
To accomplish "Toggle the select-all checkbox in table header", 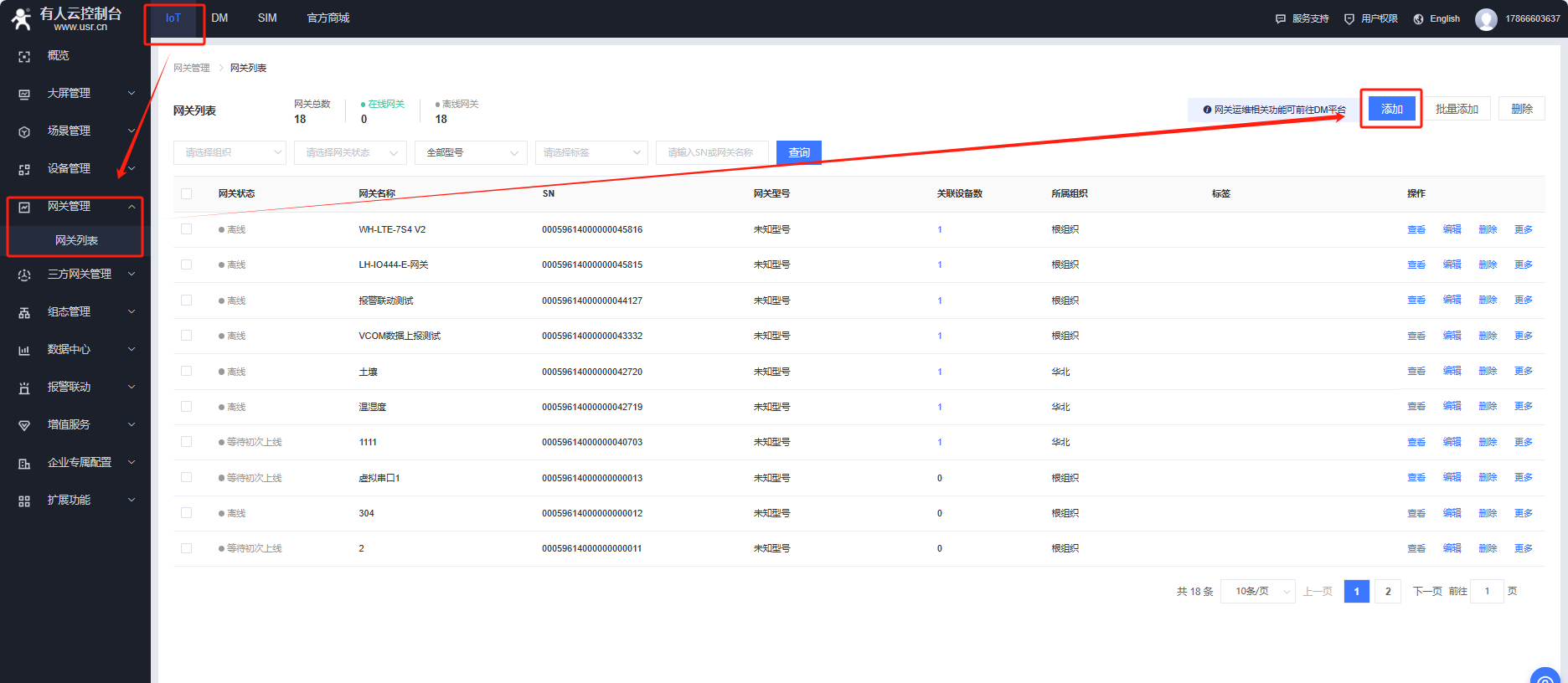I will [186, 193].
